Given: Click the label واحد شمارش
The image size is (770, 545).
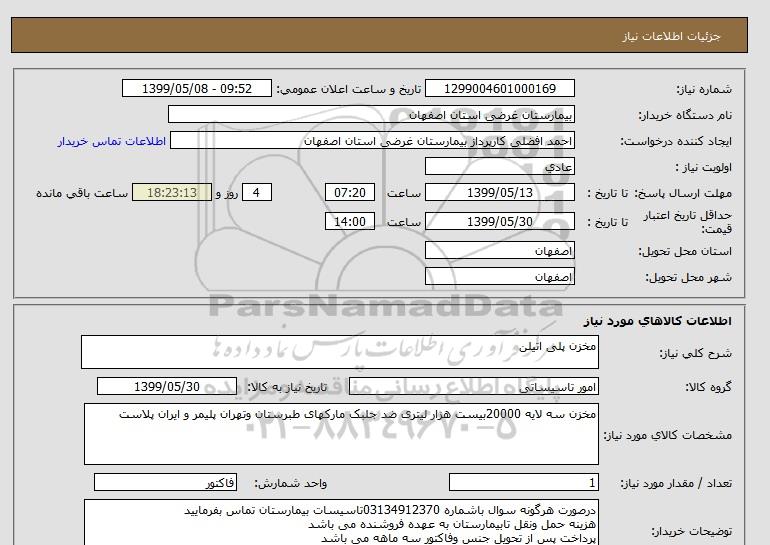Looking at the screenshot, I should (291, 484).
